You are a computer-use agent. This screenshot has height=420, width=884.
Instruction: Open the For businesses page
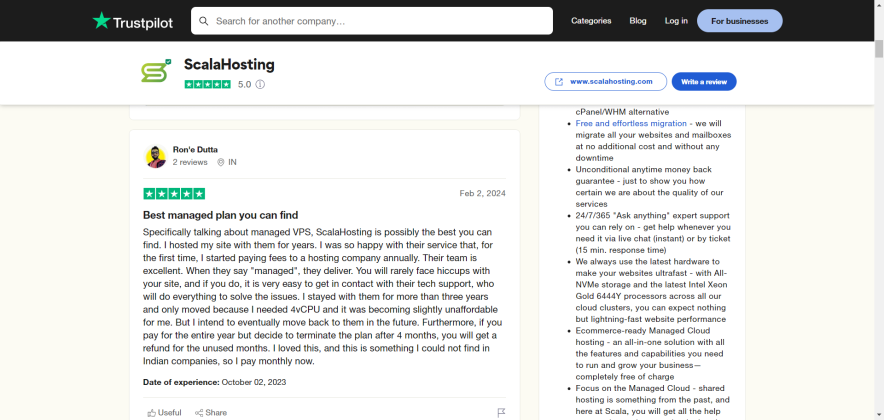pyautogui.click(x=739, y=21)
